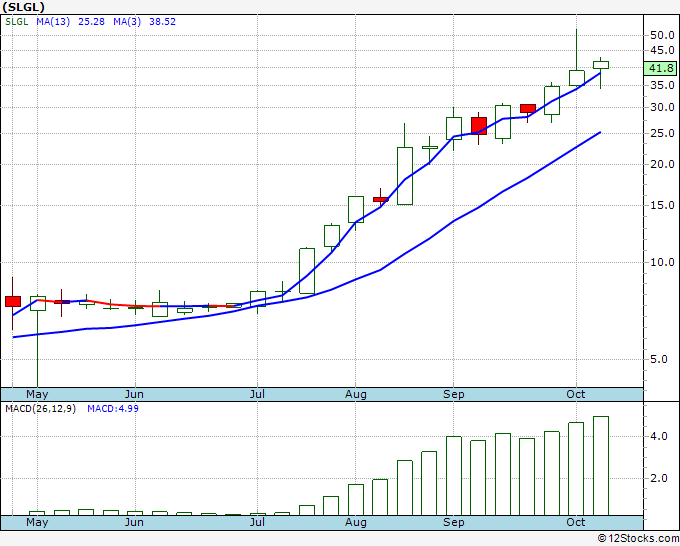This screenshot has height=546, width=680.
Task: Click the rightmost MACD histogram bar
Action: (x=600, y=465)
